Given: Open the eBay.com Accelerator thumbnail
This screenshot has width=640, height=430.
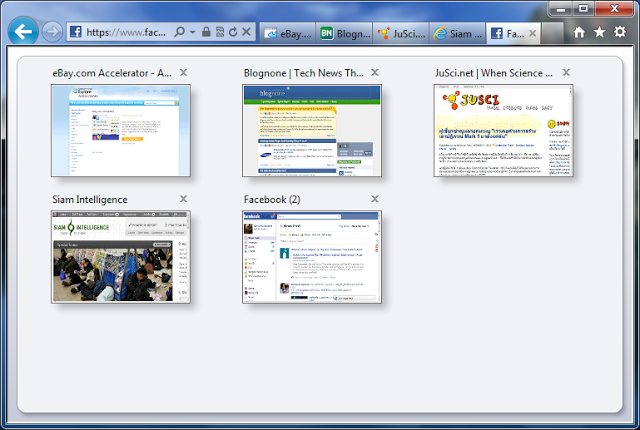Looking at the screenshot, I should click(121, 131).
